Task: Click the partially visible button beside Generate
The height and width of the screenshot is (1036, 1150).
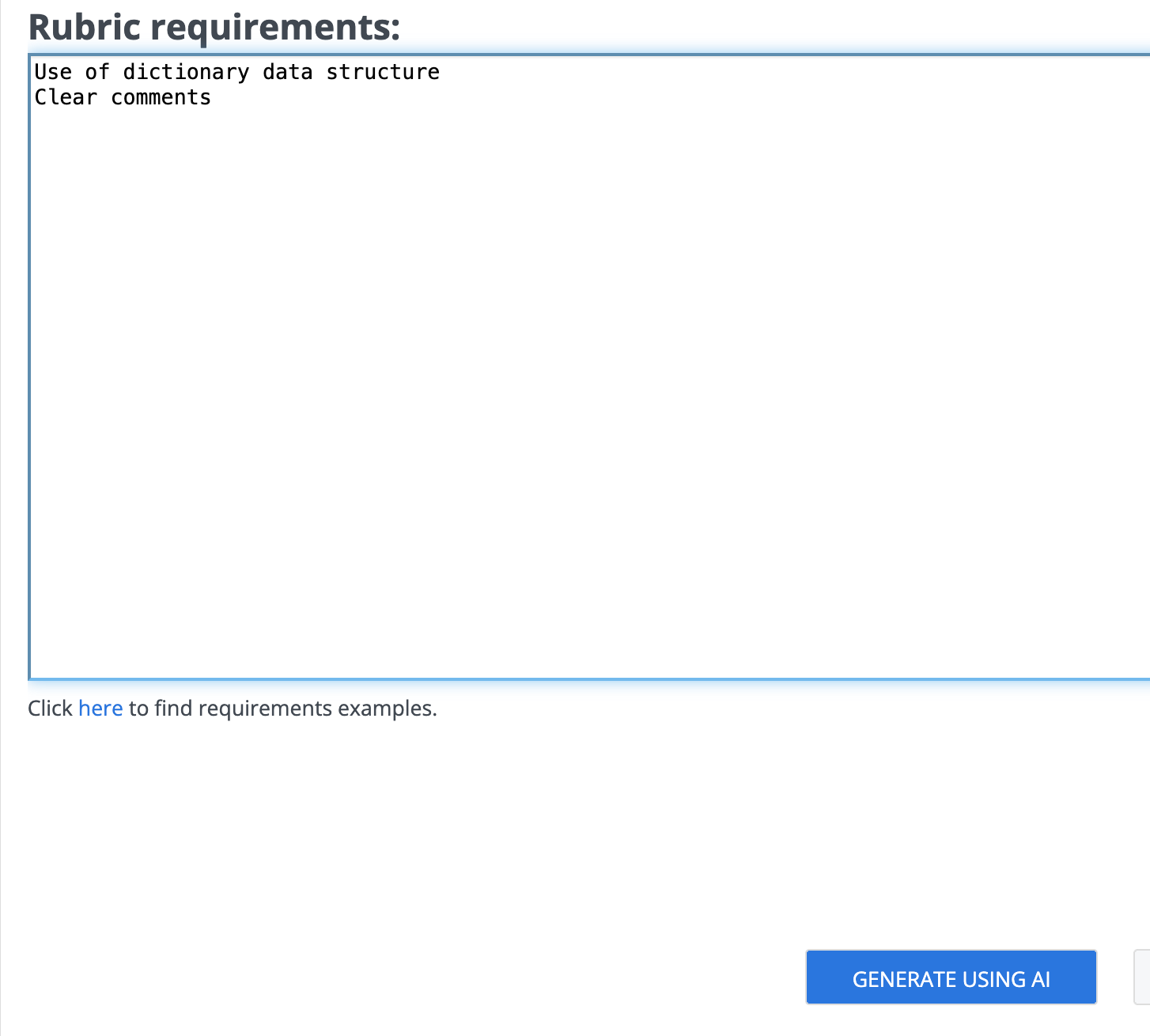Action: [x=1142, y=977]
